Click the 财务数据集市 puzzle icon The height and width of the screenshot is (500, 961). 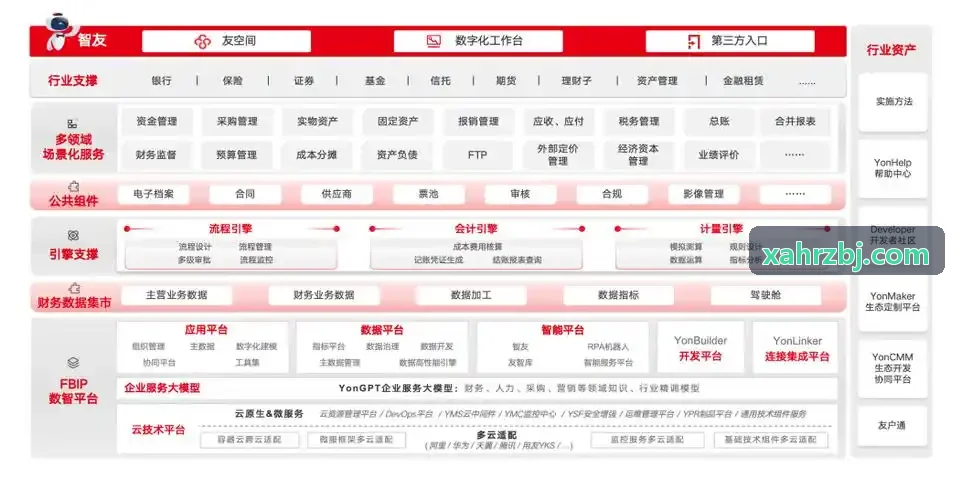point(74,288)
